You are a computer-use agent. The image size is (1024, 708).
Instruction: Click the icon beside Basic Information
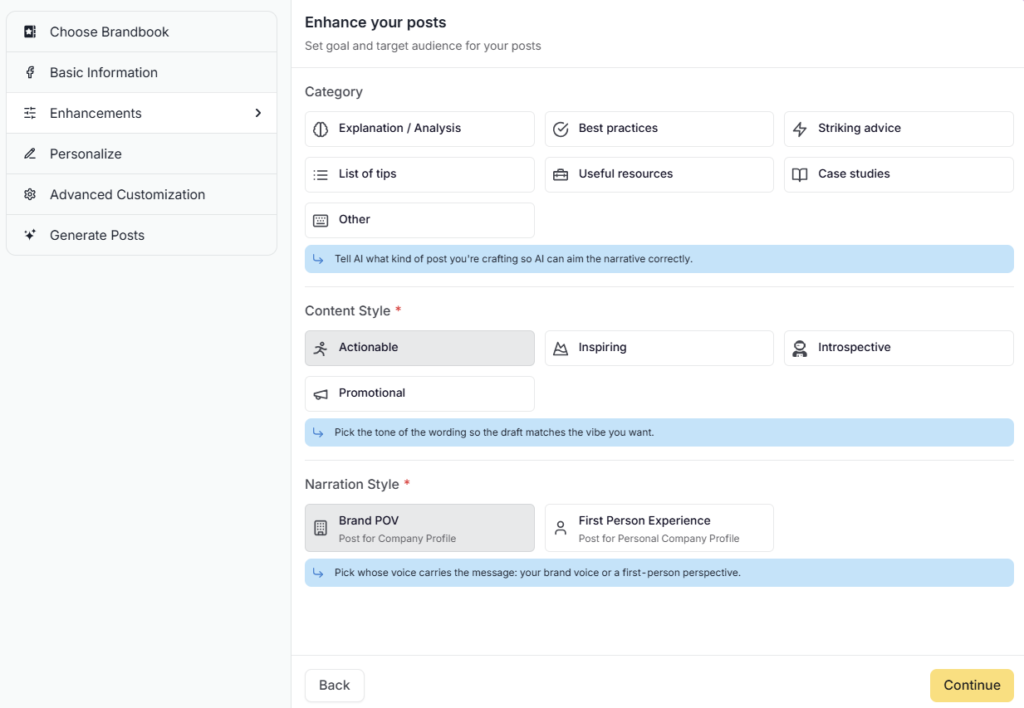point(29,72)
